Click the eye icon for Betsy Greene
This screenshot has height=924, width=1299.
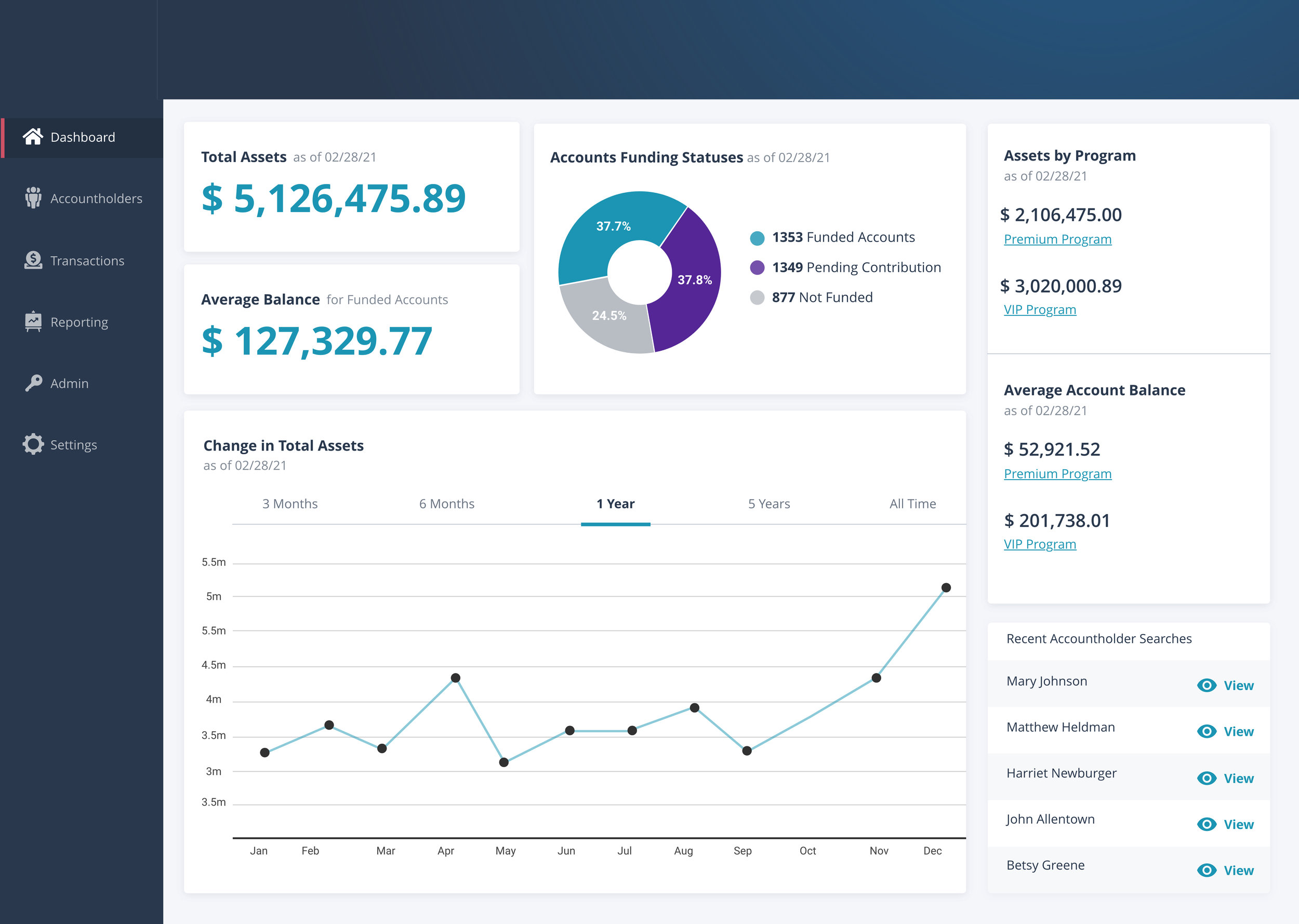pyautogui.click(x=1207, y=870)
